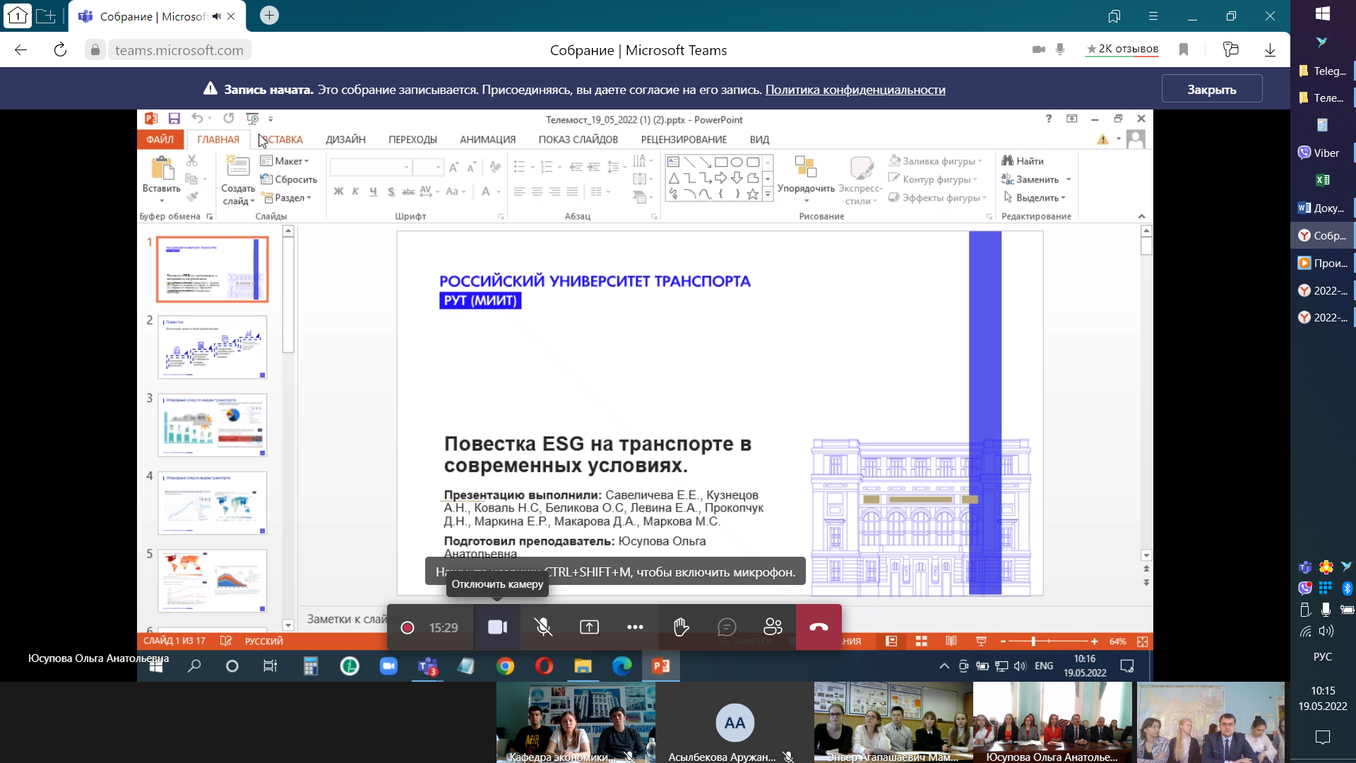Switch to Normal view in status bar
This screenshot has height=763, width=1356.
click(891, 641)
